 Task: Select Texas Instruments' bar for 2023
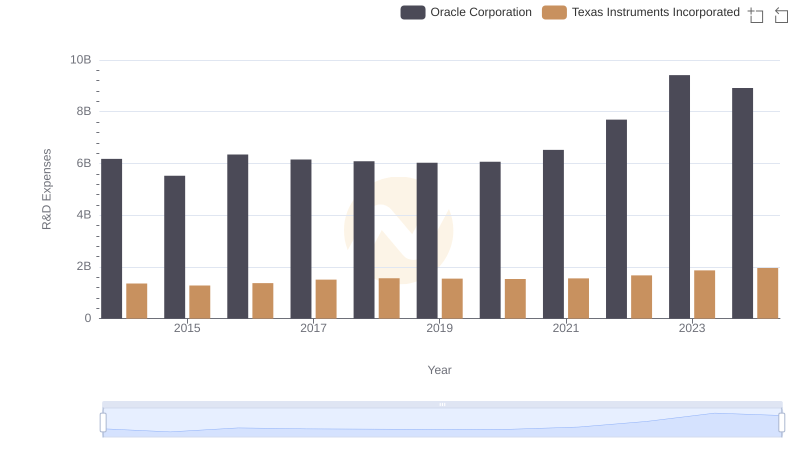click(x=705, y=295)
